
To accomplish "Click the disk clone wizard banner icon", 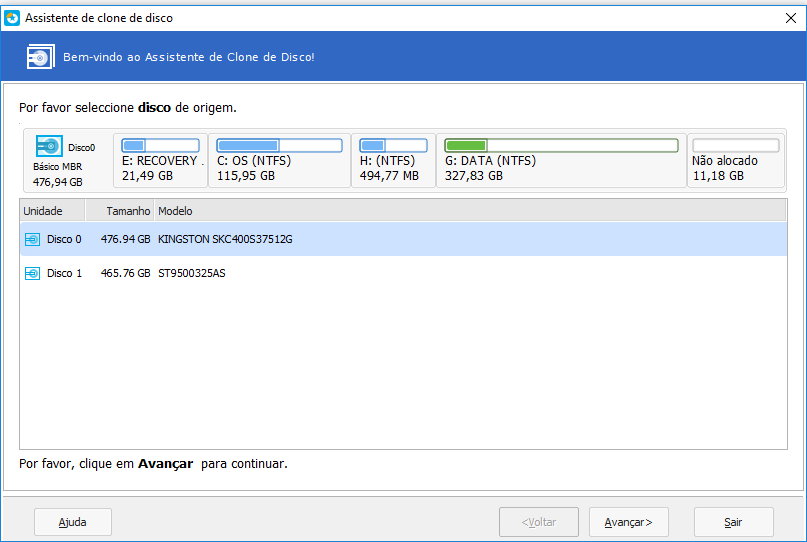I will pos(41,57).
